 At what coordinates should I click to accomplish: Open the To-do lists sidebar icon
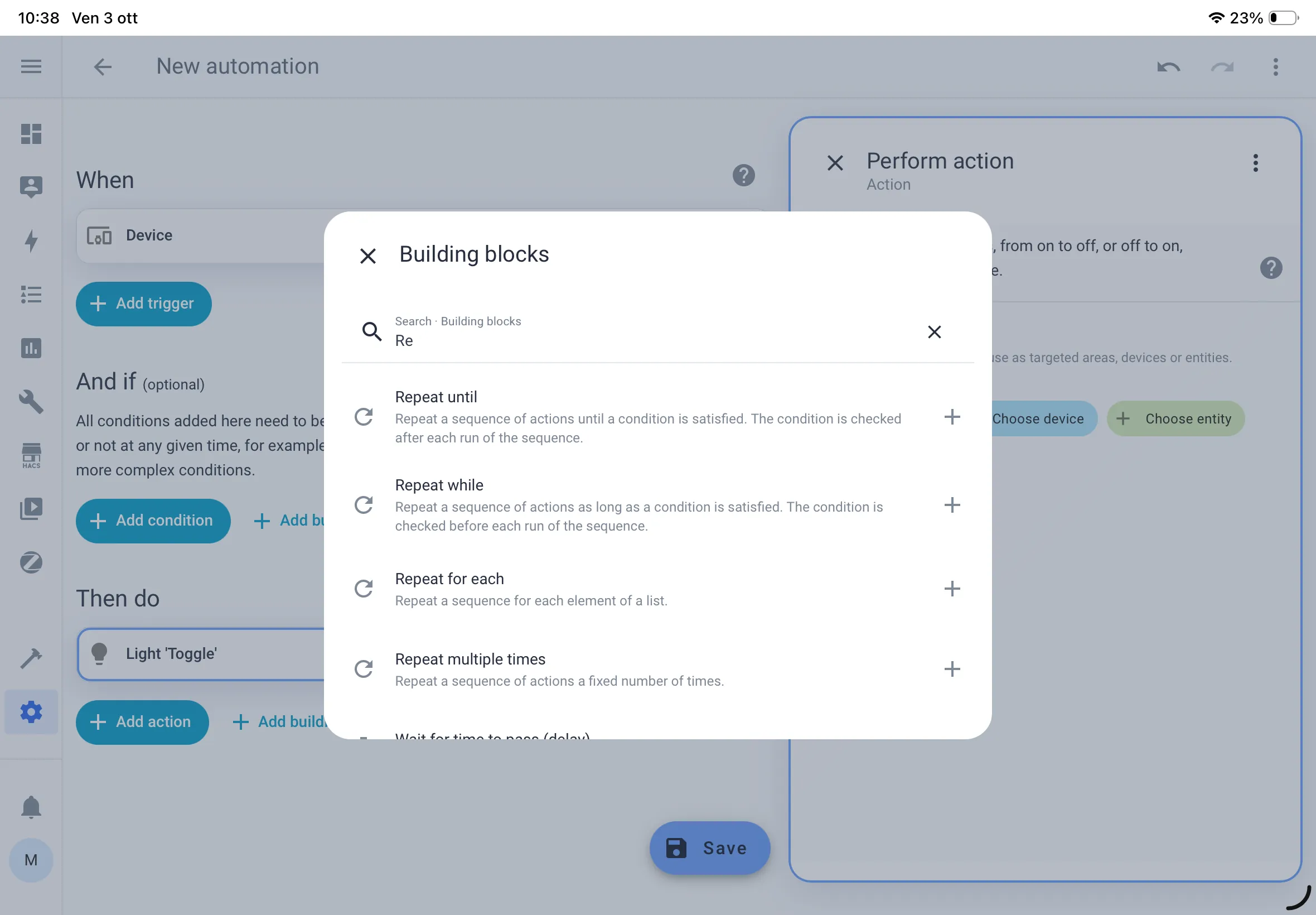coord(32,295)
